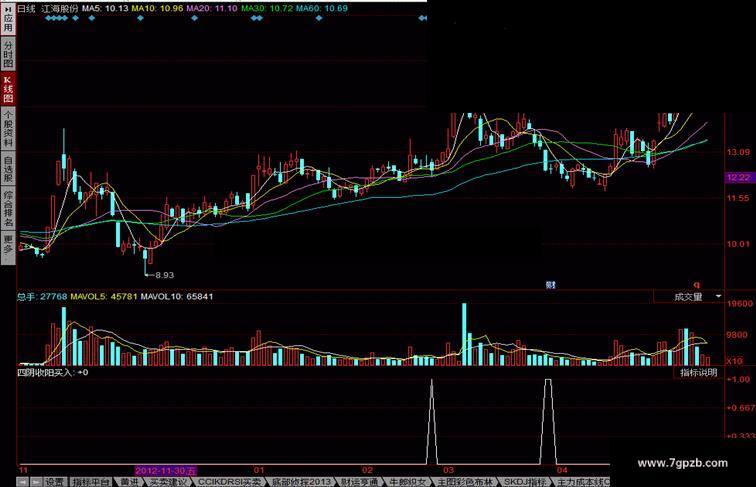Click the 总手: 27768 volume label

[42, 296]
